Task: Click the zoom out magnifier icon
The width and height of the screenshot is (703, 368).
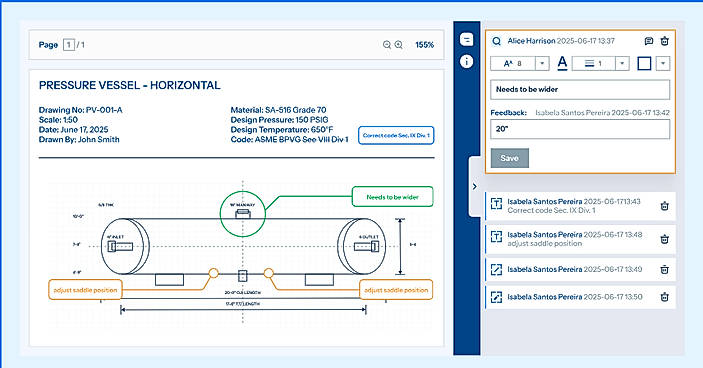Action: pyautogui.click(x=387, y=45)
